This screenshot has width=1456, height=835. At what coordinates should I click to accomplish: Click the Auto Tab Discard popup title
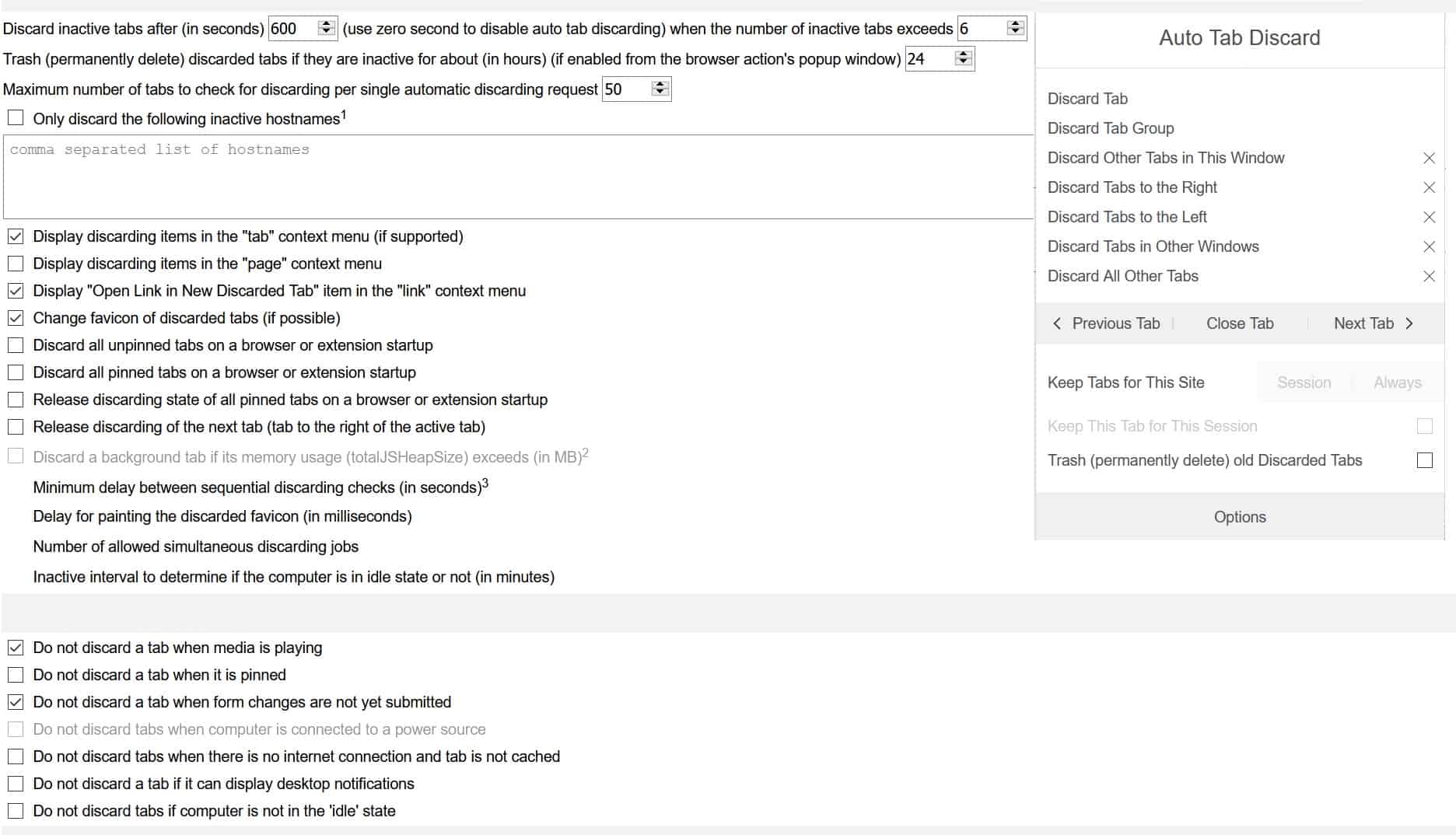(1240, 37)
